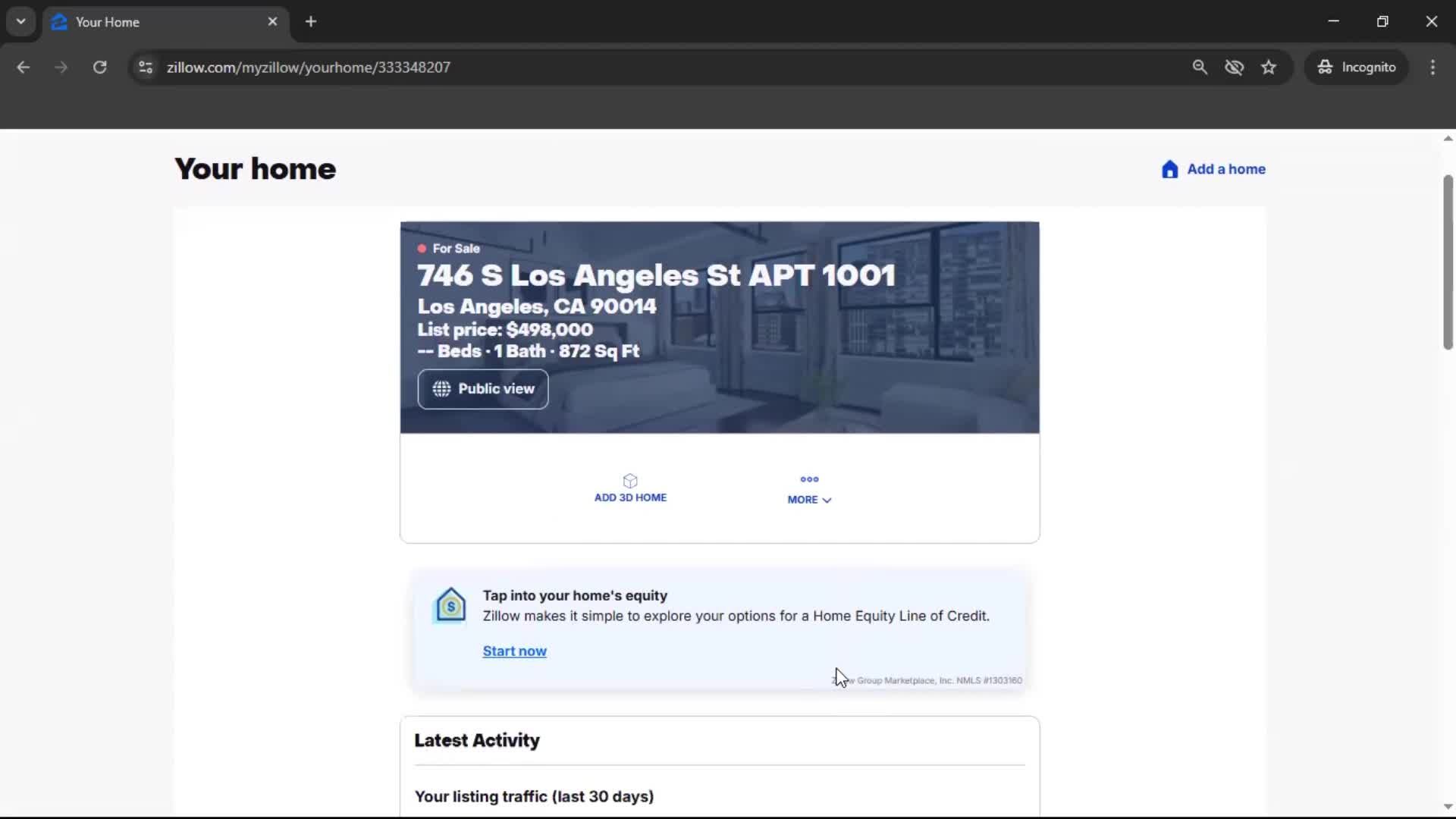Toggle the bookmark star for this page
The height and width of the screenshot is (819, 1456).
pyautogui.click(x=1269, y=67)
